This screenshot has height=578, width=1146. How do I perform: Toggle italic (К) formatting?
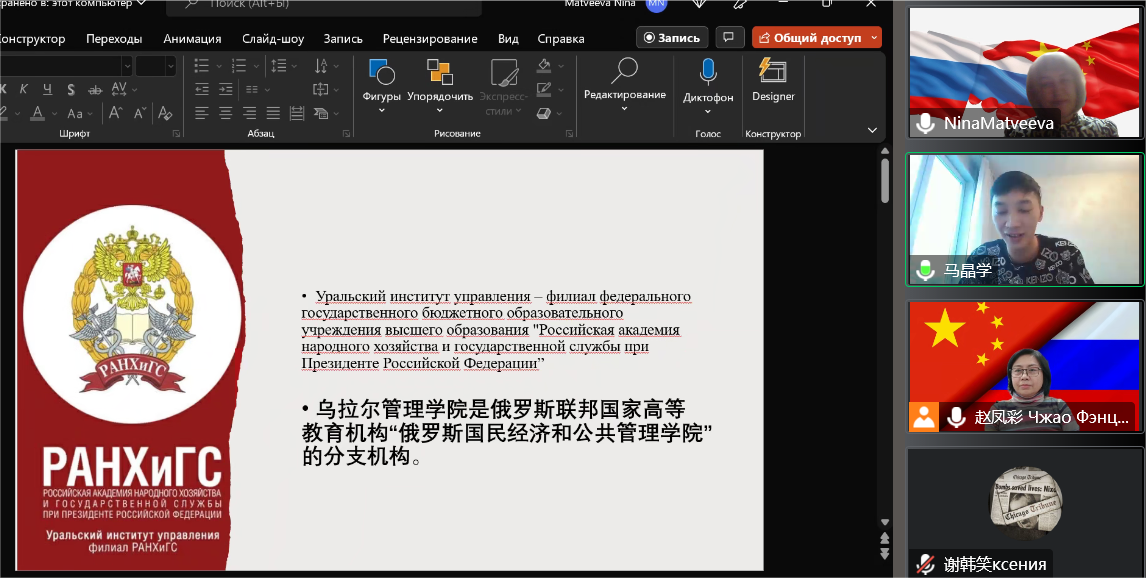(23, 89)
